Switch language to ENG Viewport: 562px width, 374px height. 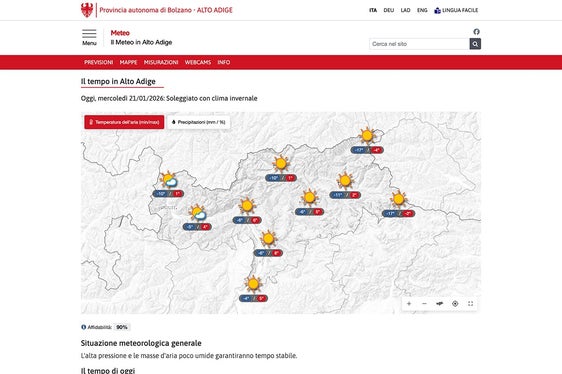(x=422, y=10)
